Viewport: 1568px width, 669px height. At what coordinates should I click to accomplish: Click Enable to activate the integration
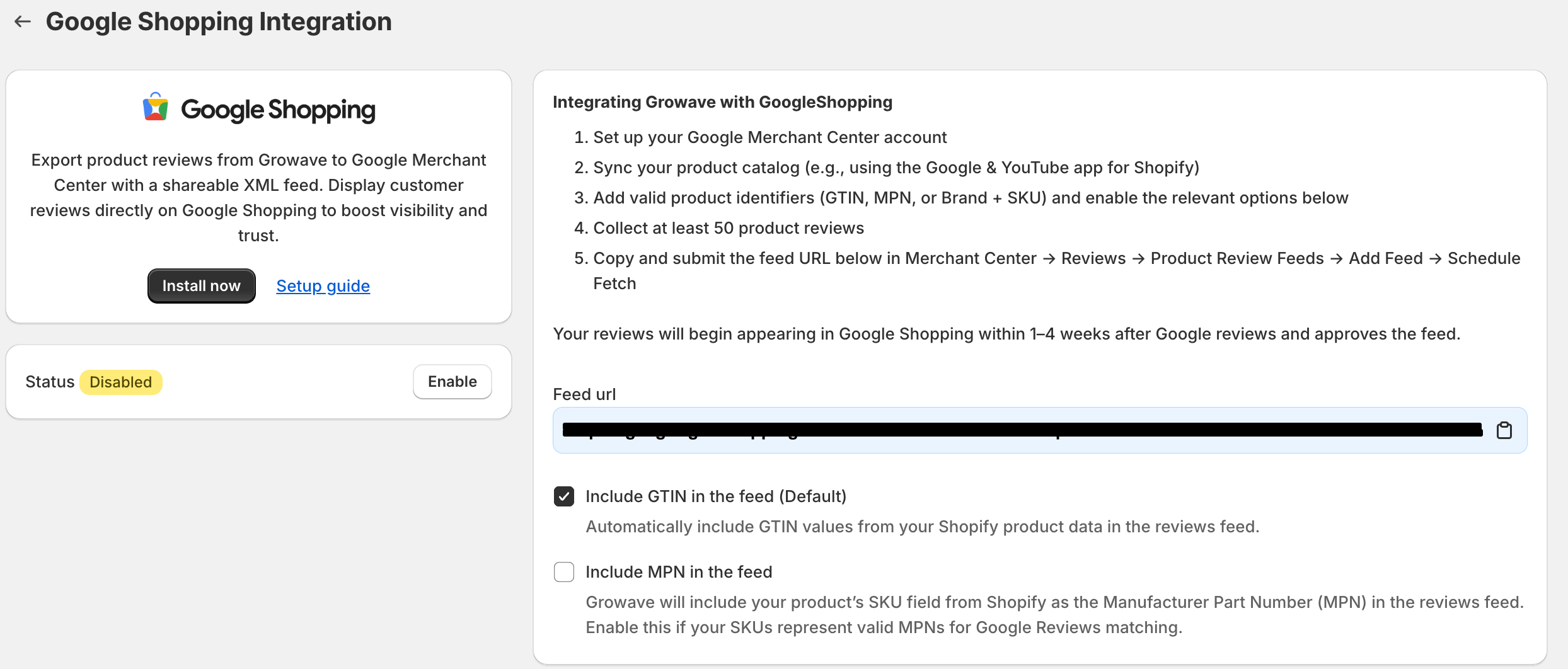coord(453,382)
